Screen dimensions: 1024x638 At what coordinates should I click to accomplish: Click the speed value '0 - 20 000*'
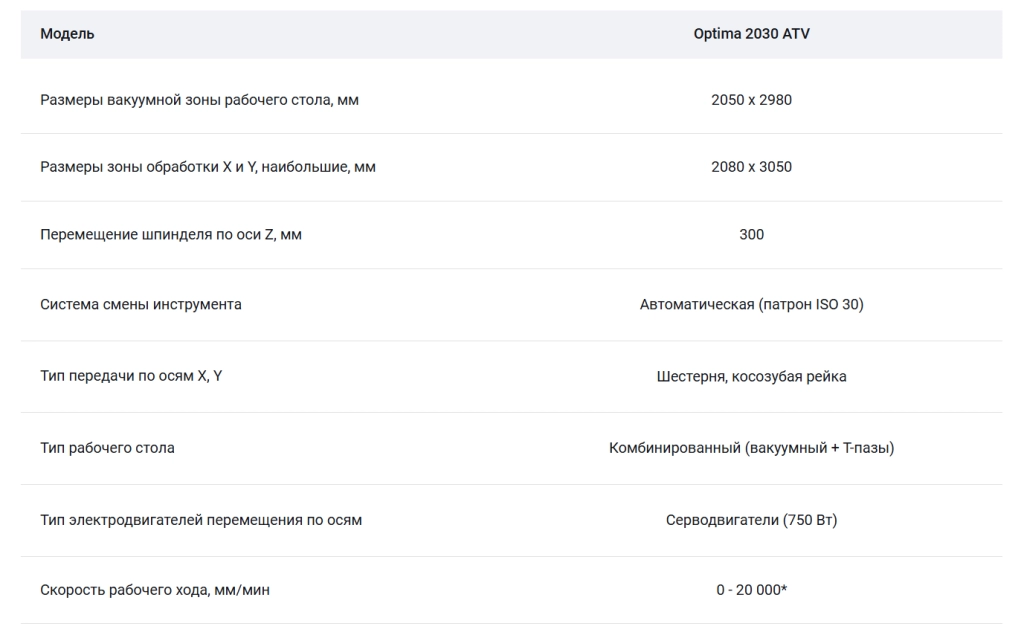point(751,590)
